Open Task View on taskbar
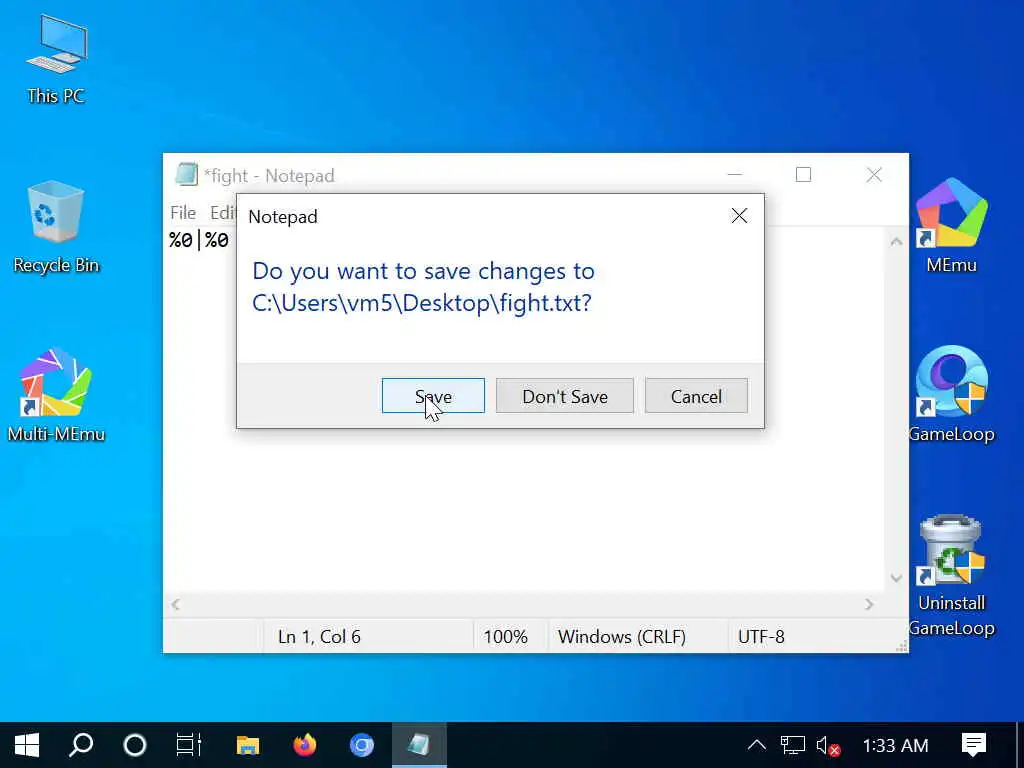 pyautogui.click(x=189, y=745)
